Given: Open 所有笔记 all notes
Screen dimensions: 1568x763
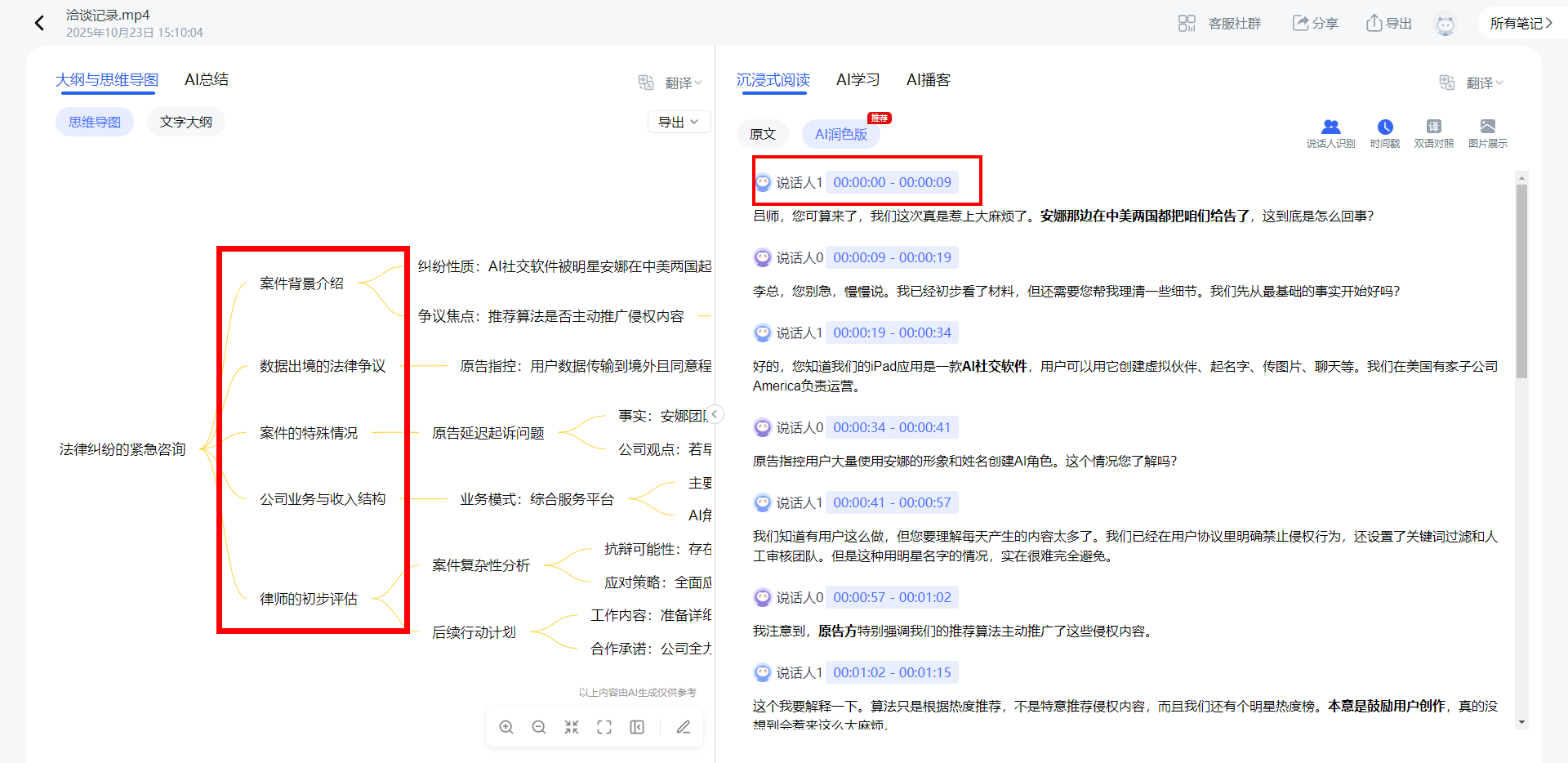Looking at the screenshot, I should click(1521, 23).
